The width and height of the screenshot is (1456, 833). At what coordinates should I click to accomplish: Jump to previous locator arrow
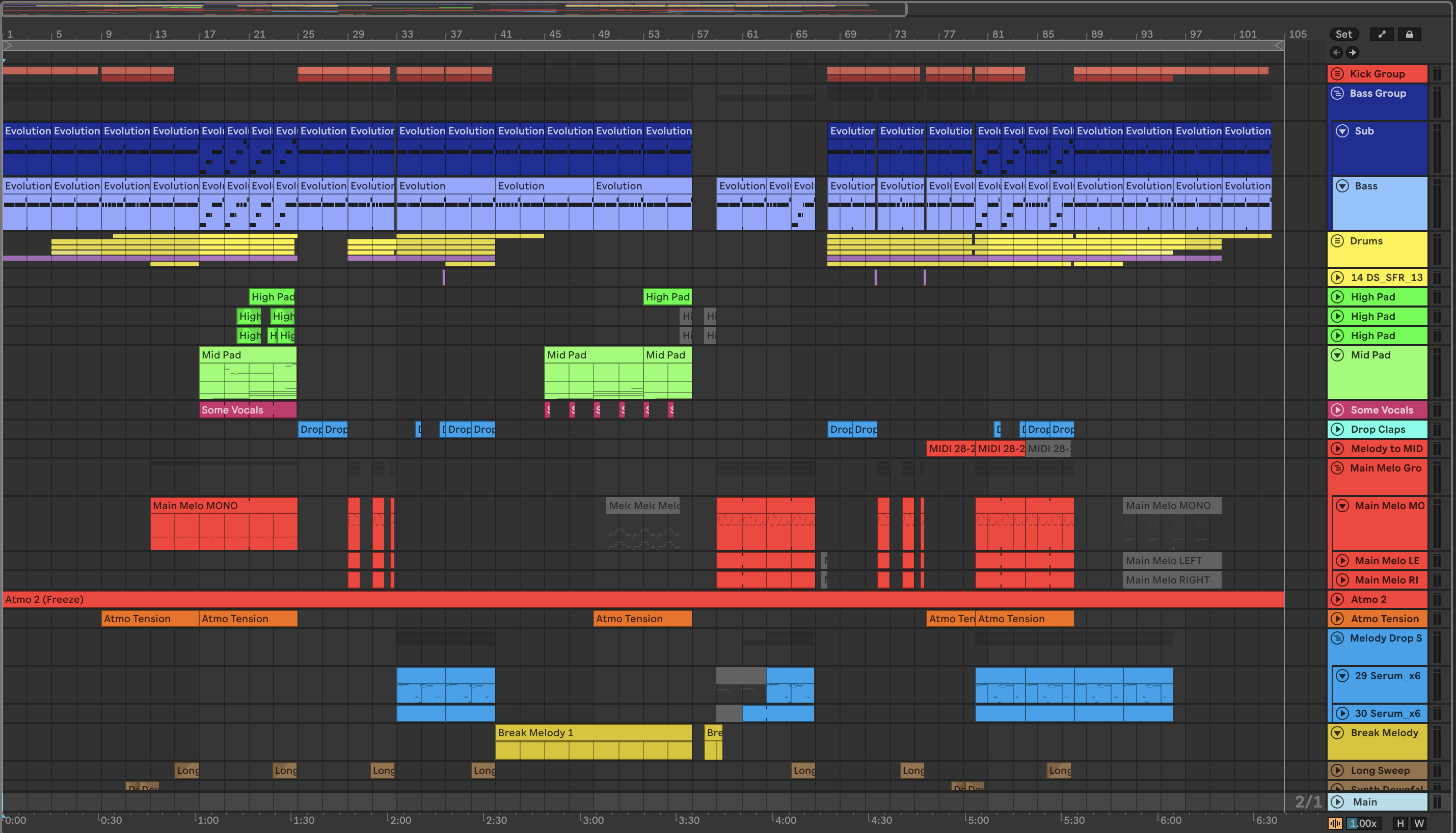click(1336, 52)
